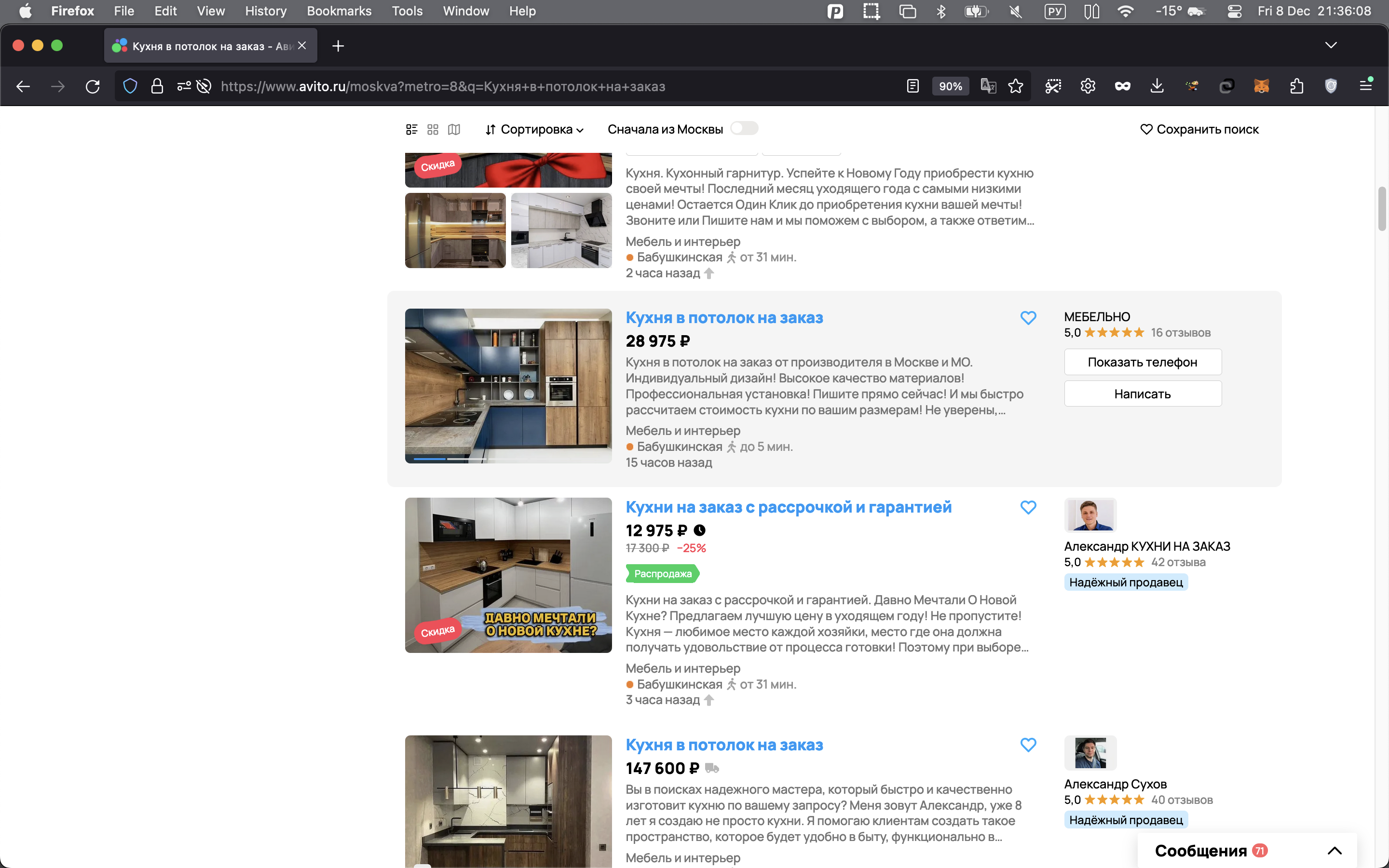Open the Bookmarks menu
The image size is (1389, 868).
339,11
